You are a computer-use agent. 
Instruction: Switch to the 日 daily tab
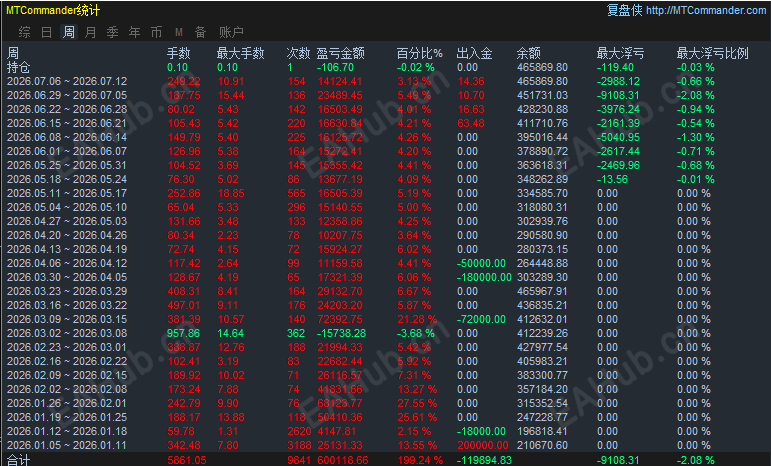pyautogui.click(x=47, y=32)
